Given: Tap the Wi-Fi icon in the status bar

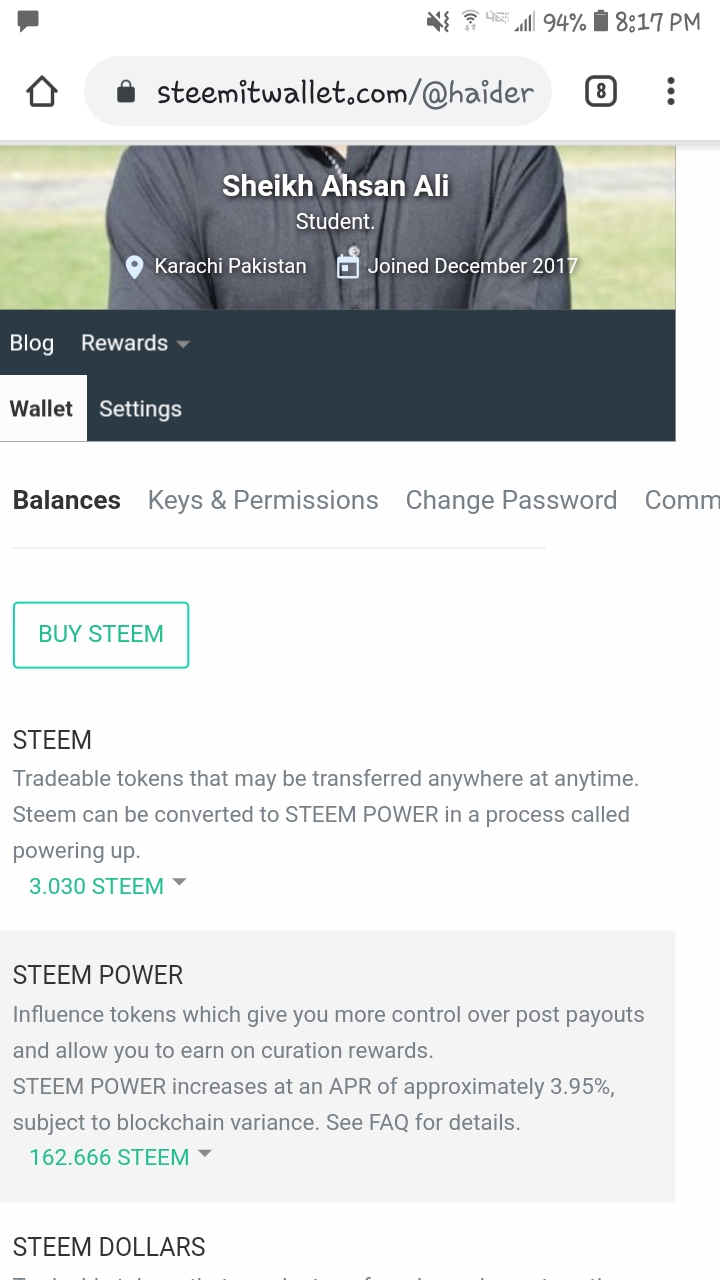Looking at the screenshot, I should [470, 19].
